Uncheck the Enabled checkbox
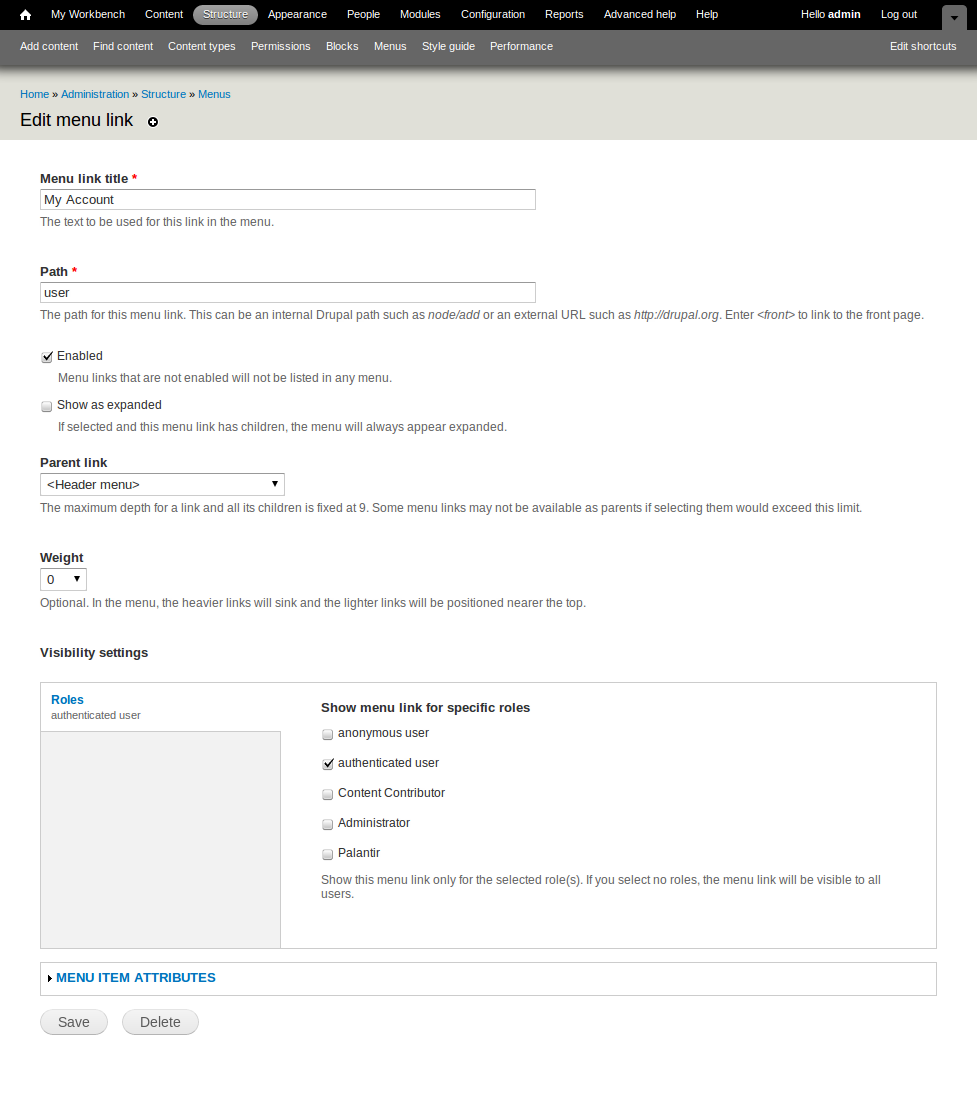 pos(47,357)
